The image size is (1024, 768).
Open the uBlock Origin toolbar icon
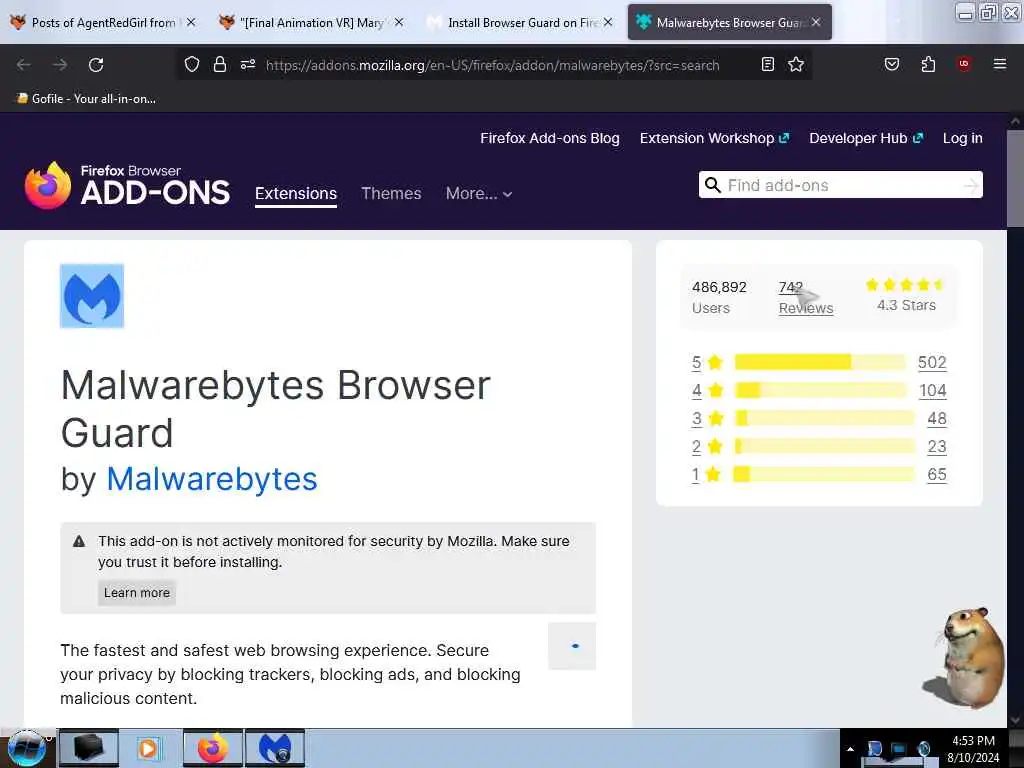tap(964, 63)
